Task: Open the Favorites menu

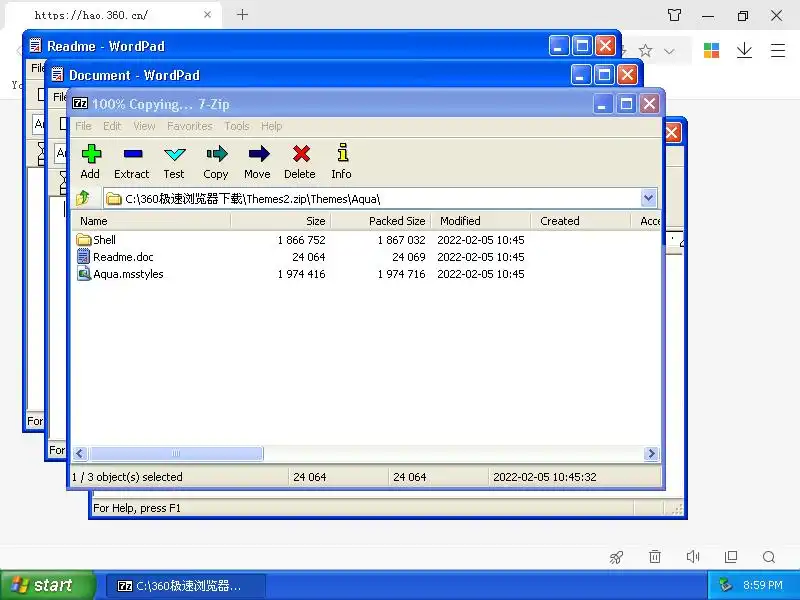Action: click(x=190, y=126)
